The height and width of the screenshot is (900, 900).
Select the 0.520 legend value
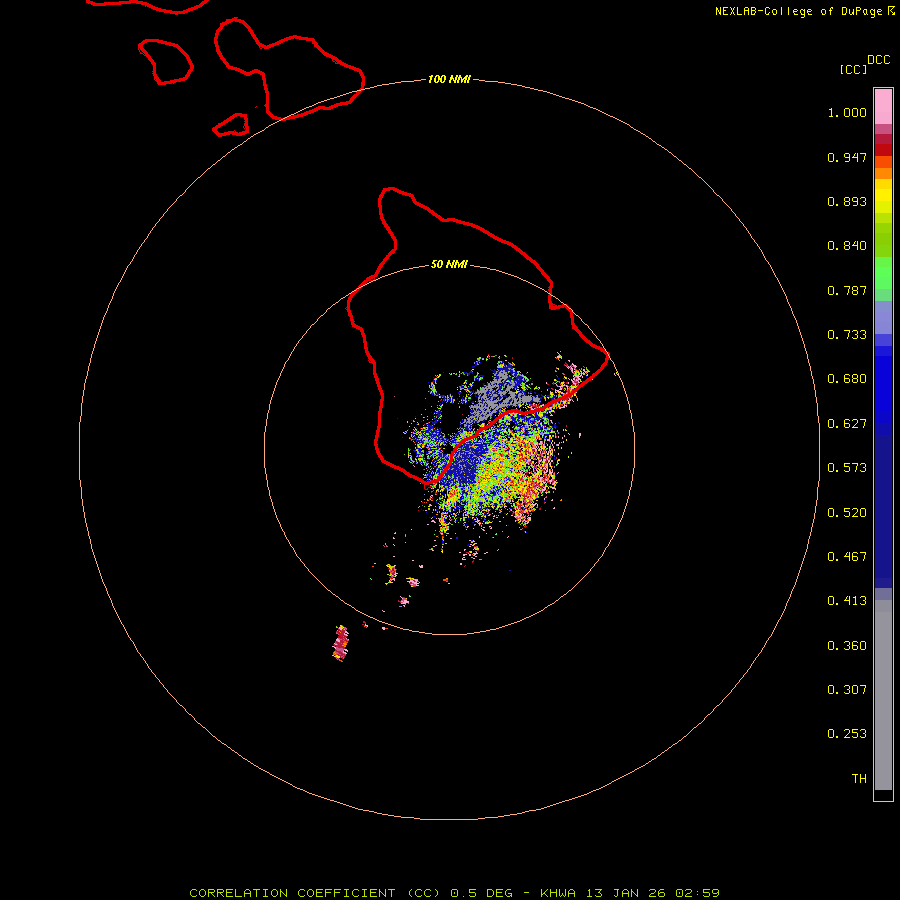click(847, 513)
